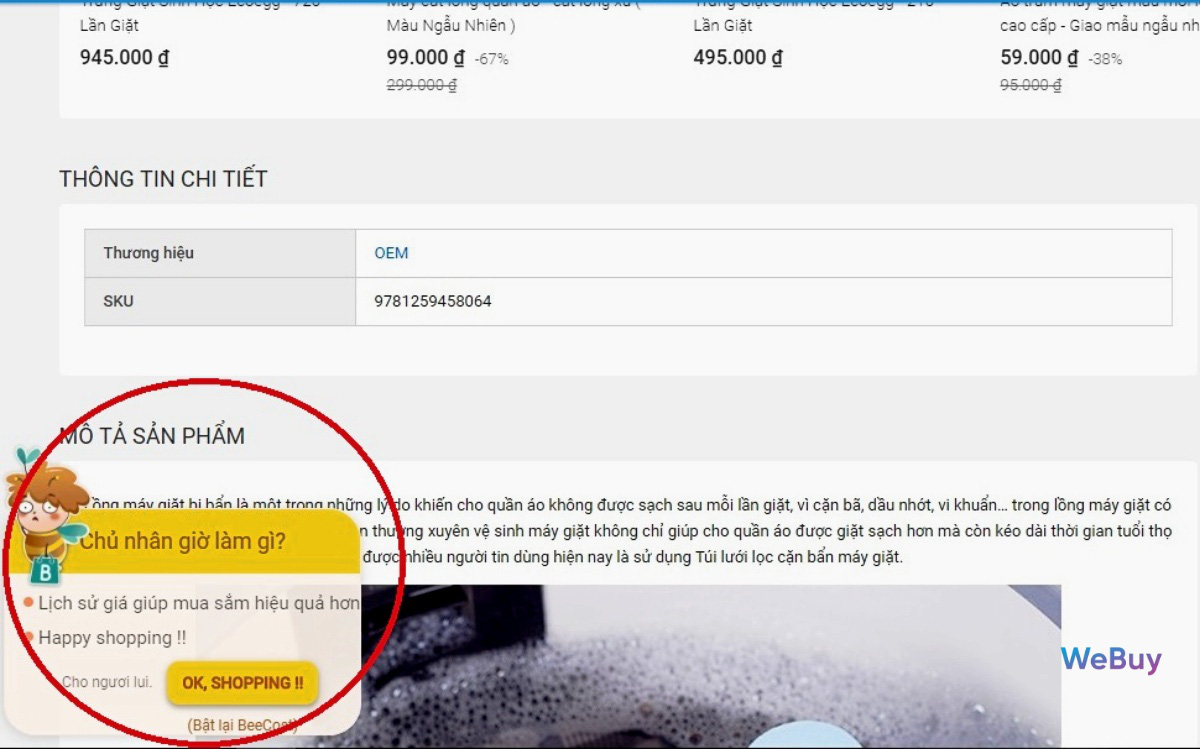Click the WeBuy logo watermark
Viewport: 1200px width, 749px height.
click(x=1111, y=659)
